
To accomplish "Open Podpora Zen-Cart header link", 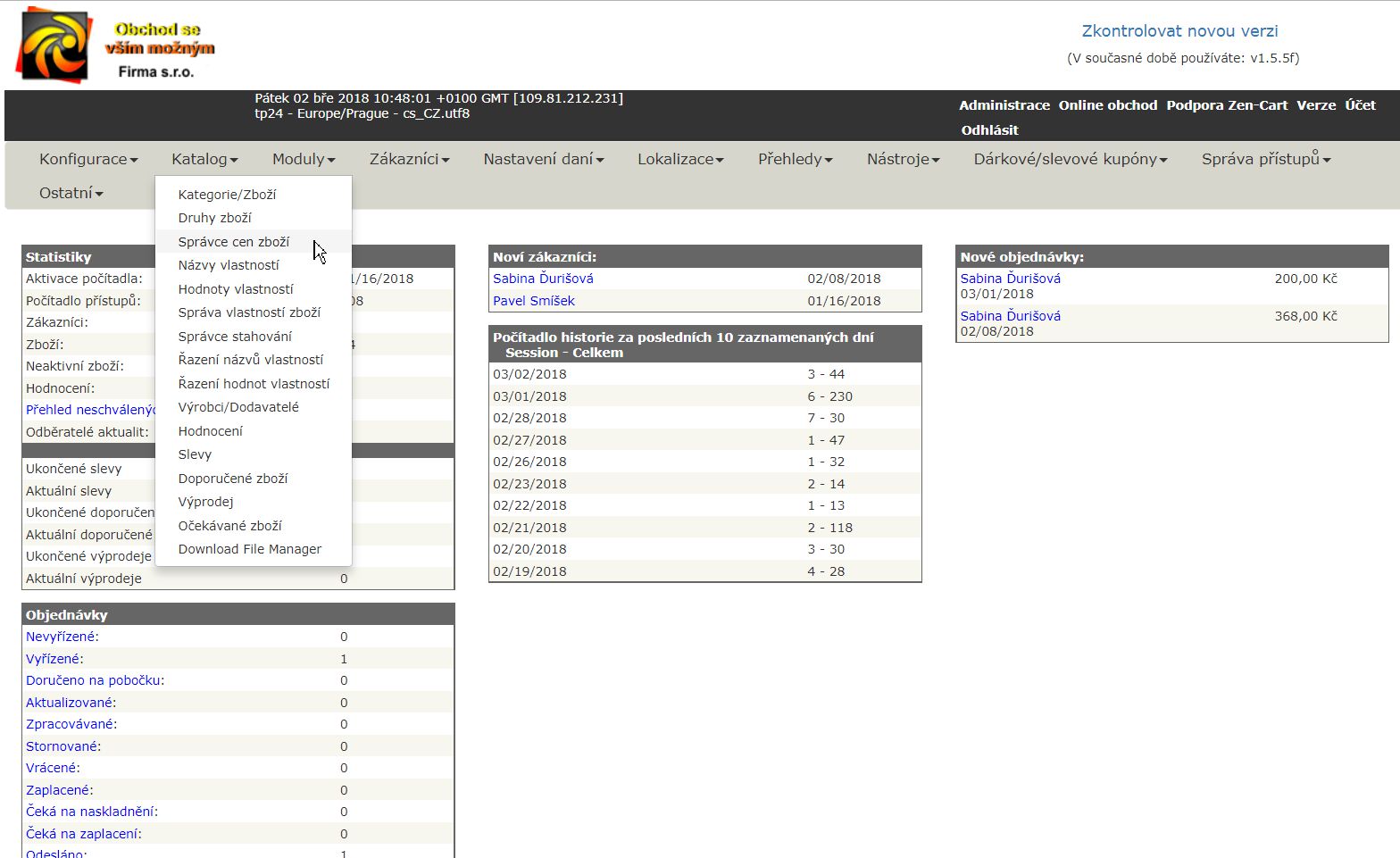I will tap(1226, 105).
